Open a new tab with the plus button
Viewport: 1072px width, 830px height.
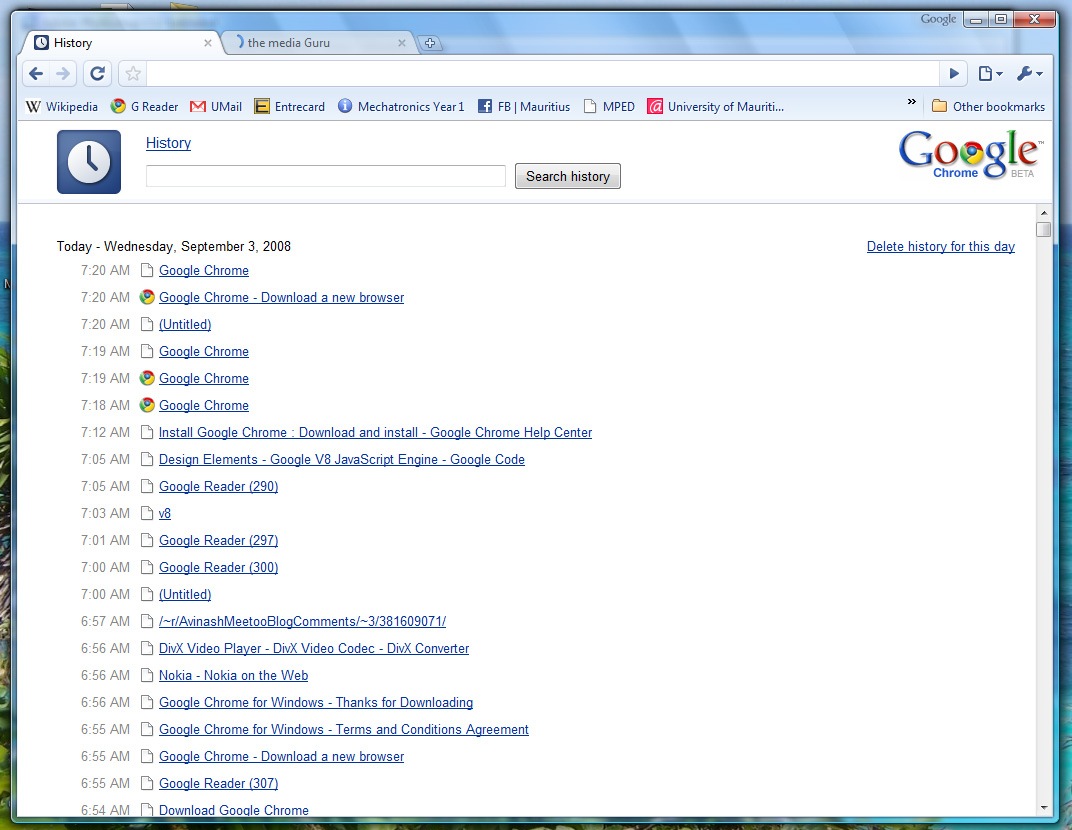click(430, 43)
